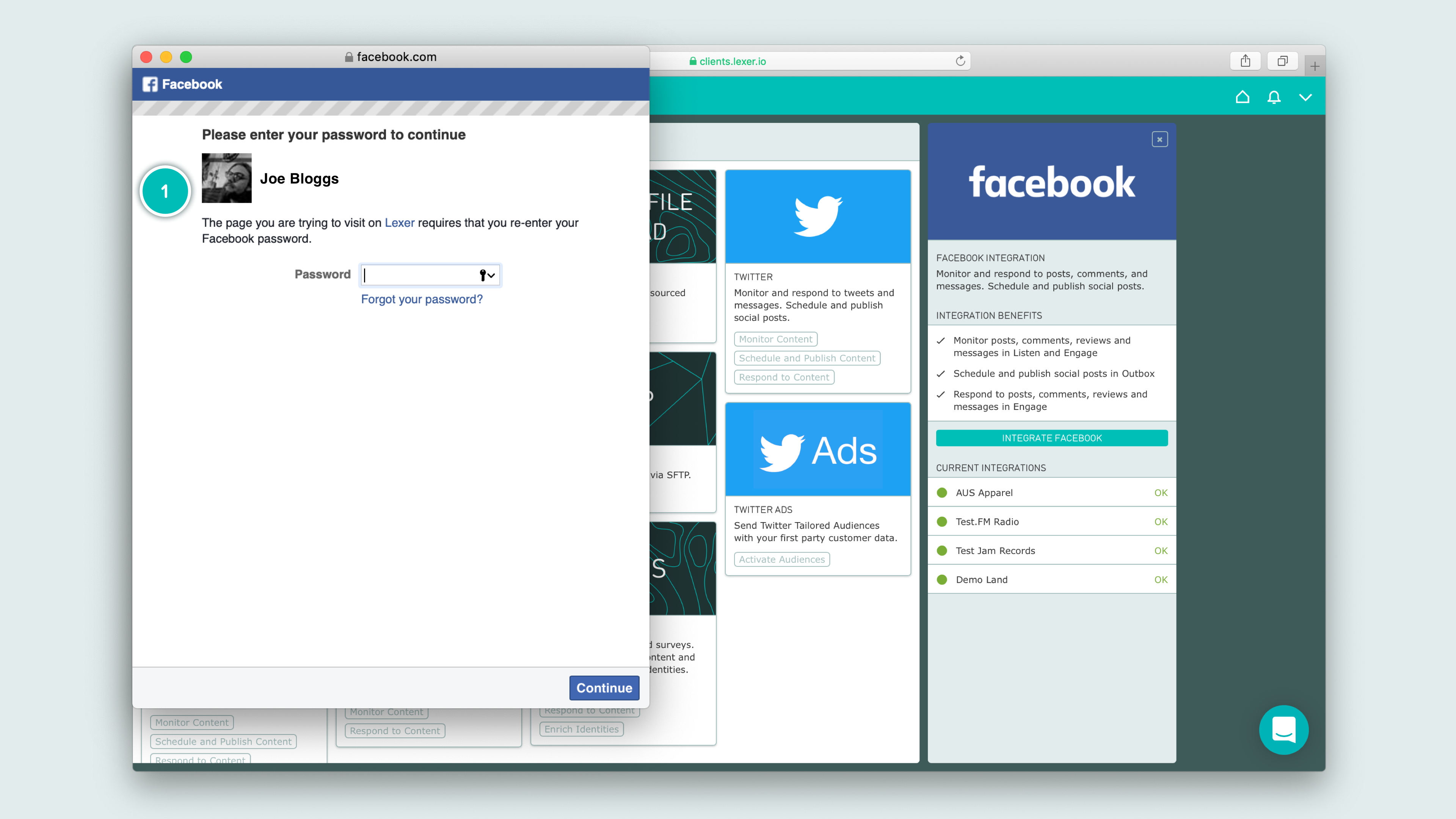The width and height of the screenshot is (1456, 819).
Task: Select the Demo Land integration row
Action: pyautogui.click(x=1051, y=579)
